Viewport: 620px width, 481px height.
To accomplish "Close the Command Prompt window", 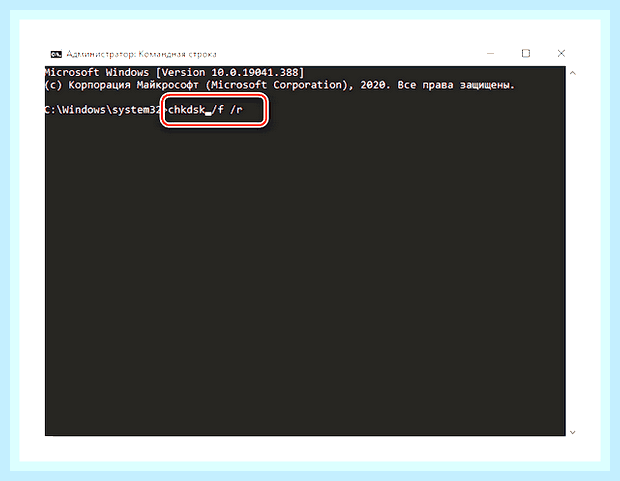I will point(561,53).
